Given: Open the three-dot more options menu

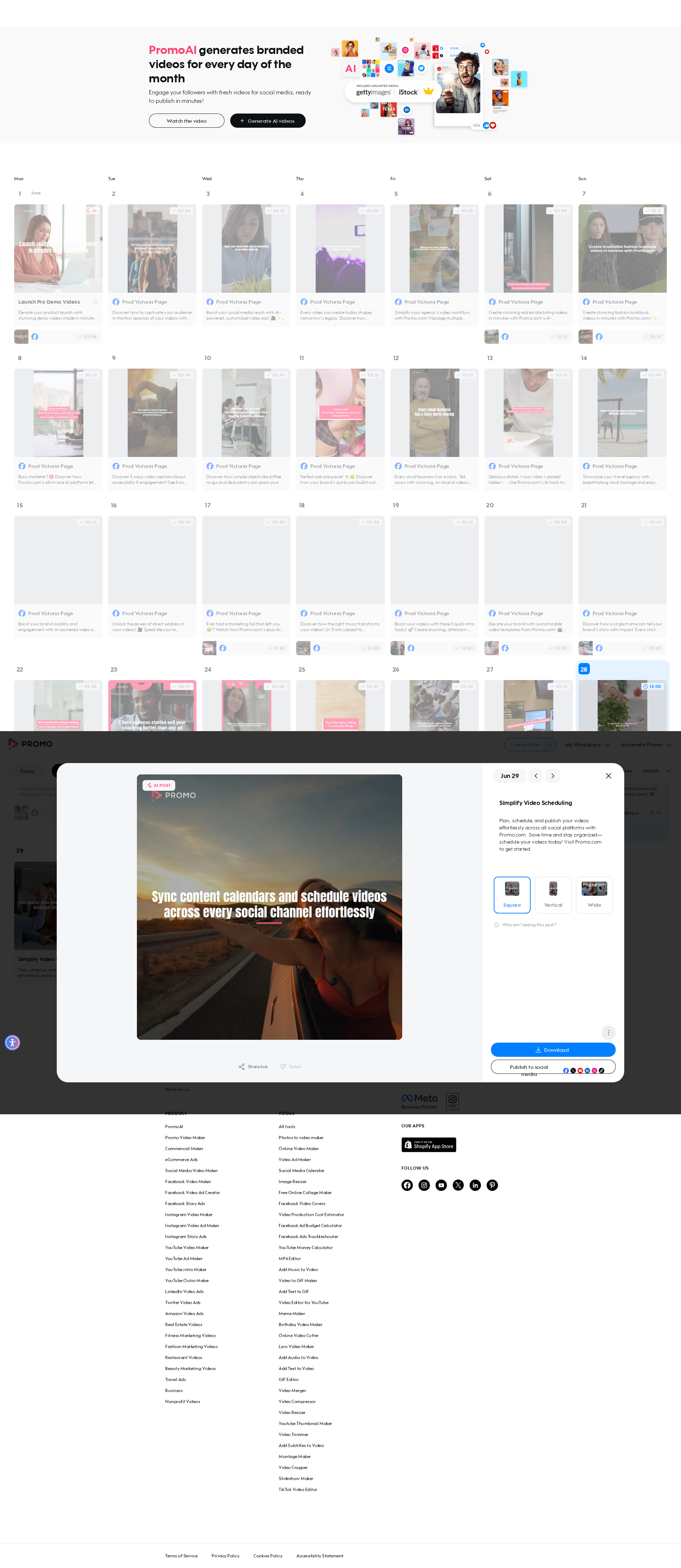Looking at the screenshot, I should (x=608, y=1032).
